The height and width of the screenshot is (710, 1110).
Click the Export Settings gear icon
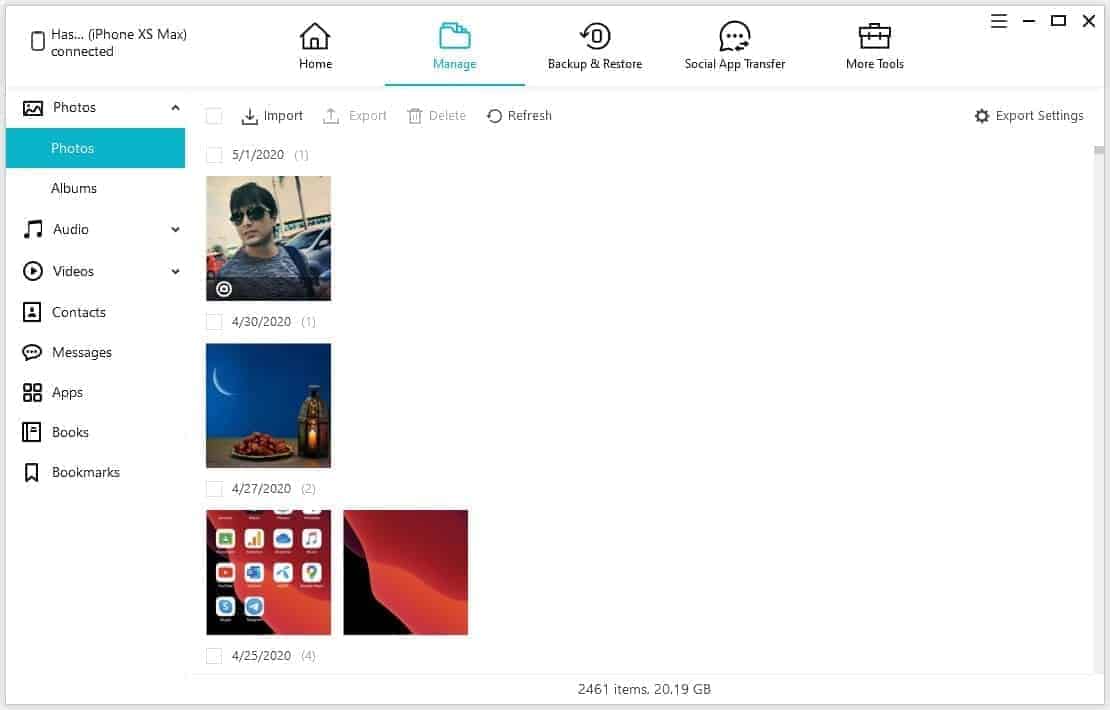(x=982, y=116)
